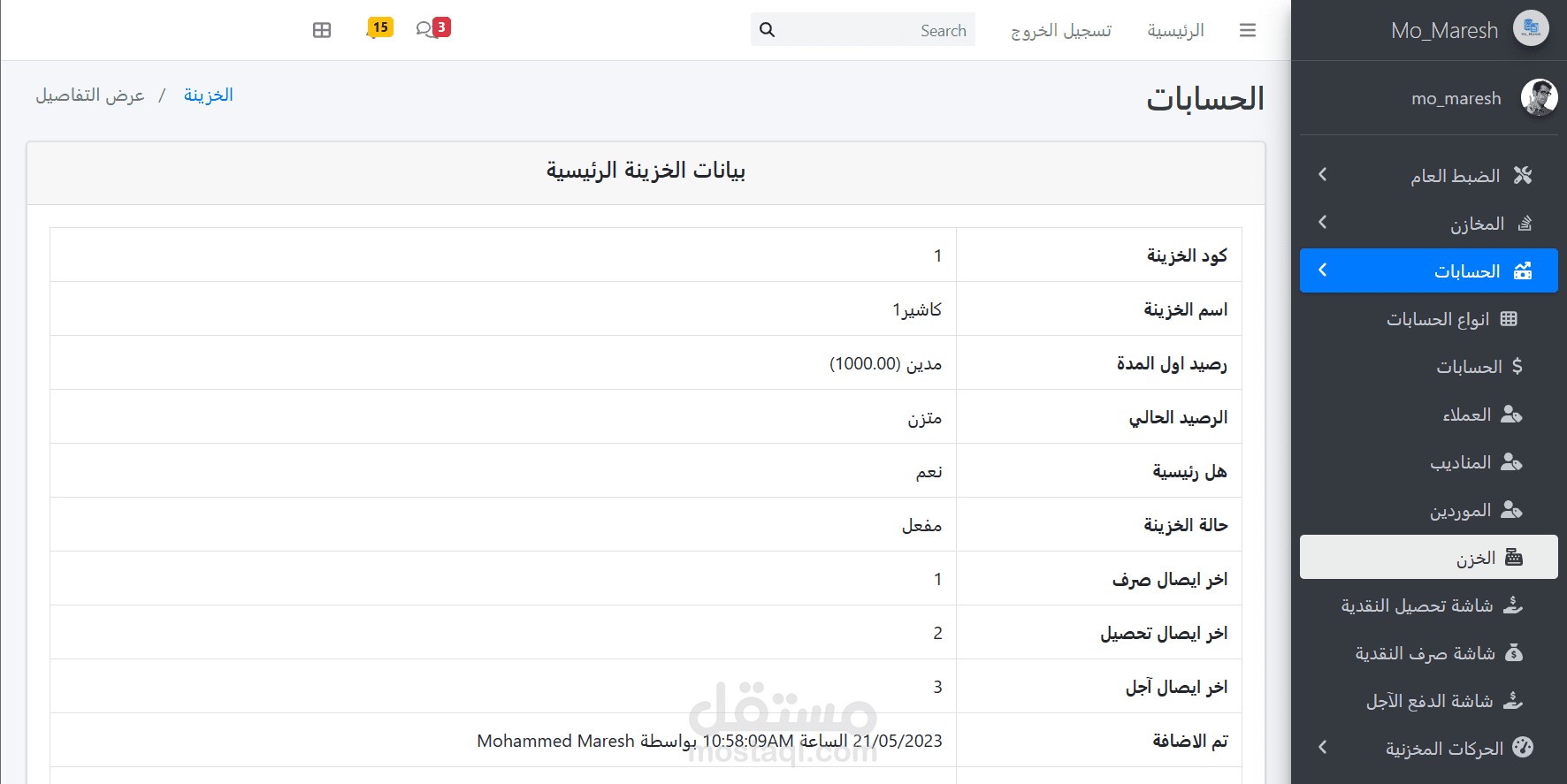Screen dimensions: 1567x784
Task: Click the العملاء user icon
Action: click(1511, 414)
